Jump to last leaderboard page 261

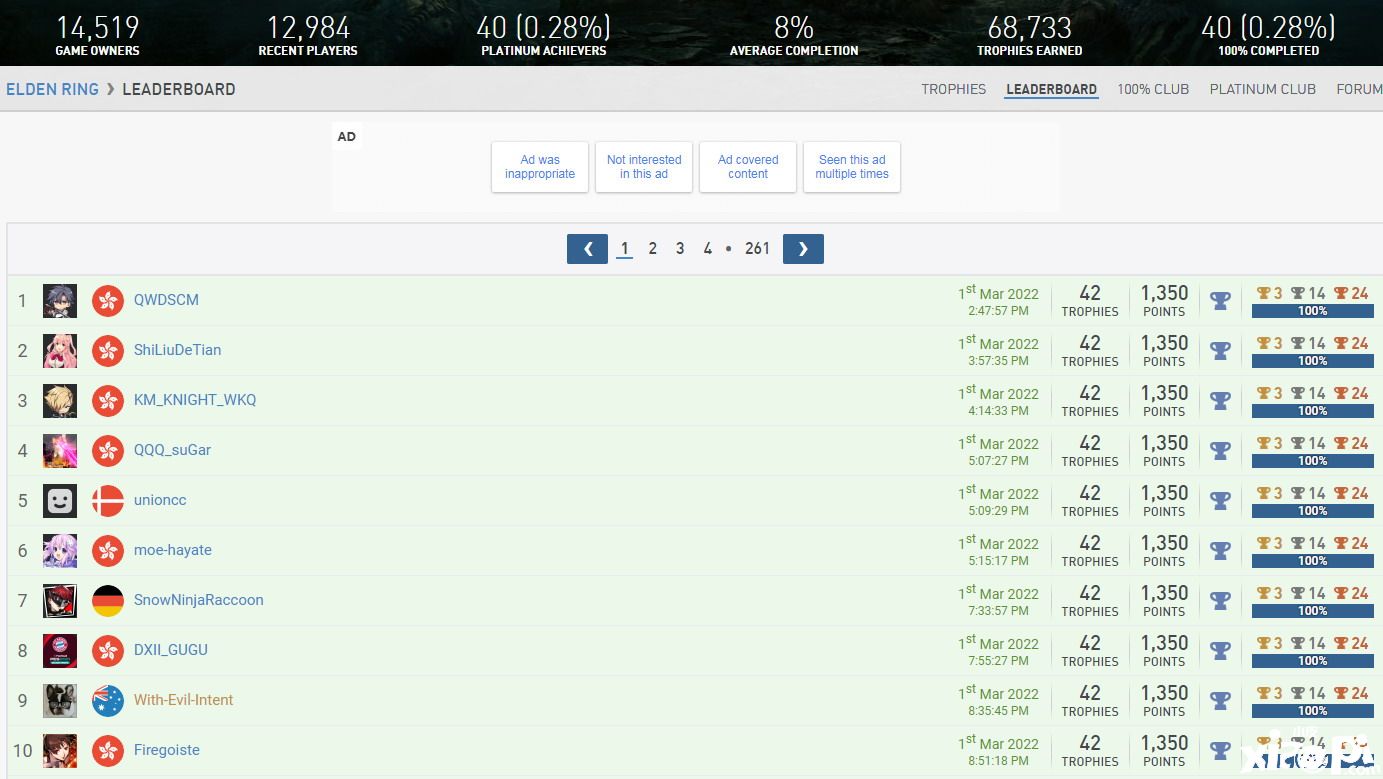(757, 249)
